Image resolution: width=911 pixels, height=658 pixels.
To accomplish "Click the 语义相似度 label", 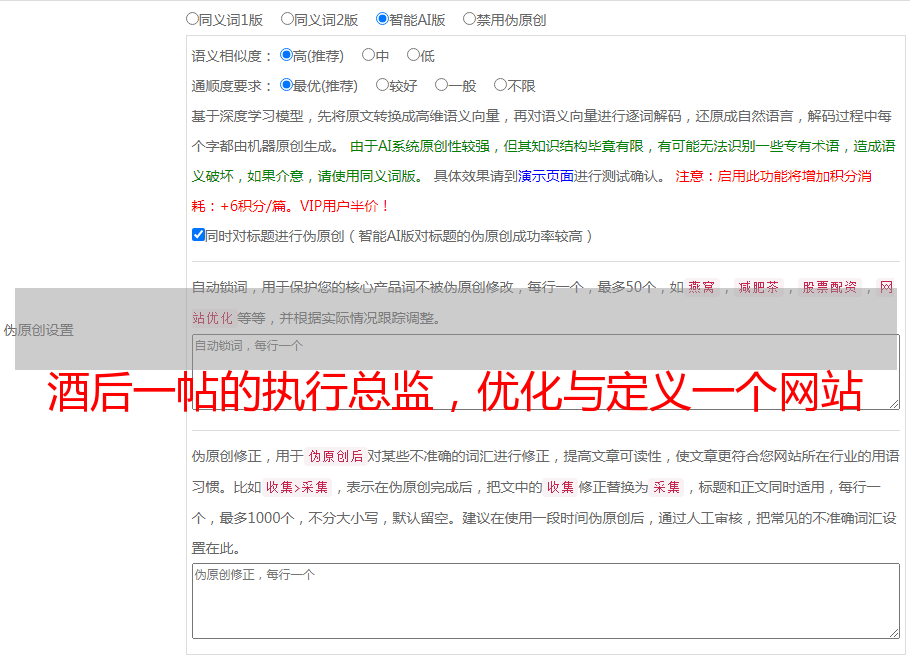I will coord(232,56).
